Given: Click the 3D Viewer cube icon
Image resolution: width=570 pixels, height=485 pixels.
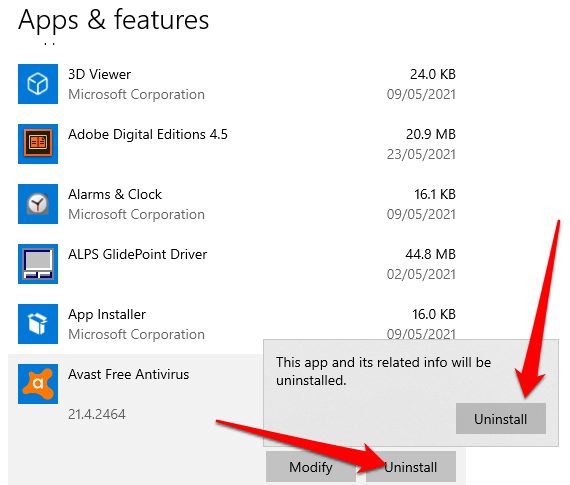Looking at the screenshot, I should tap(38, 84).
